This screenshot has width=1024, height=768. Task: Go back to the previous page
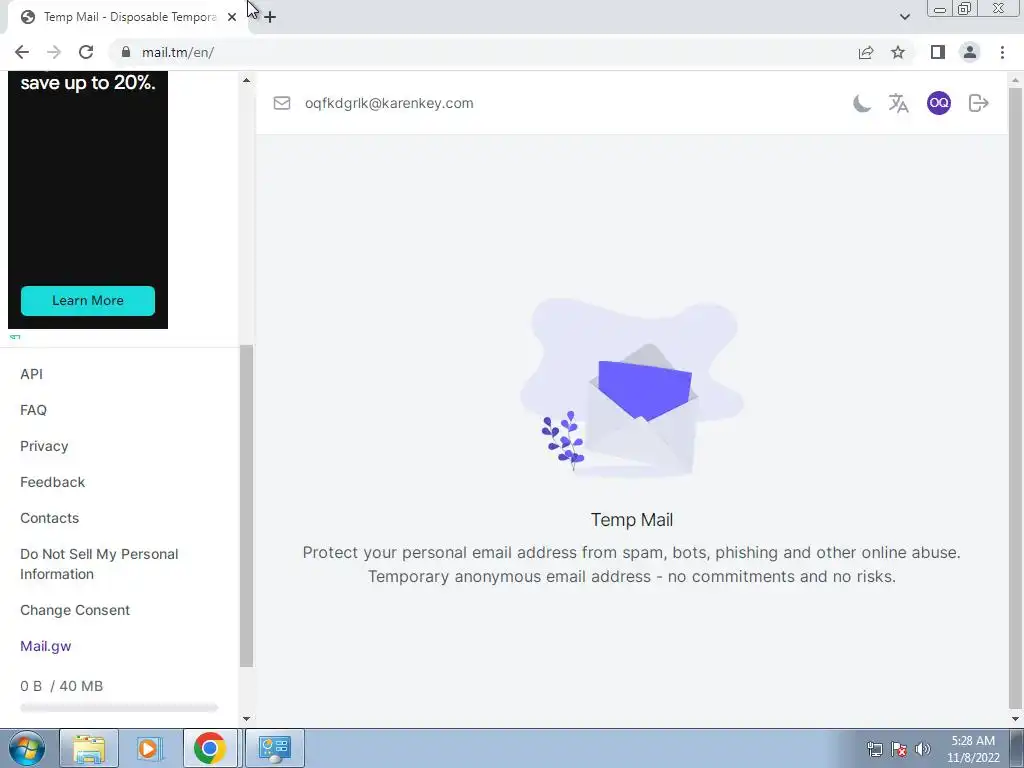(x=22, y=52)
